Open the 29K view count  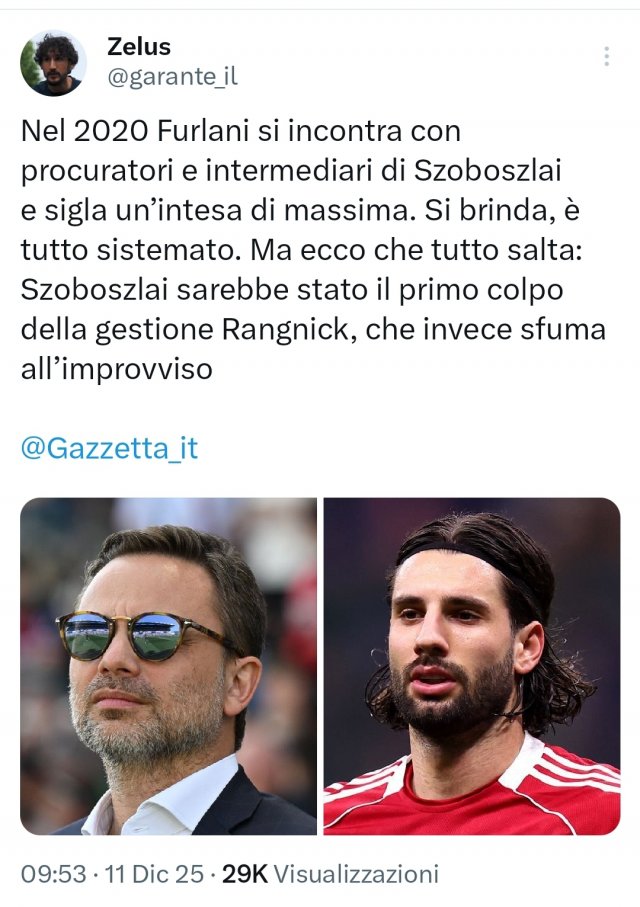pyautogui.click(x=245, y=874)
